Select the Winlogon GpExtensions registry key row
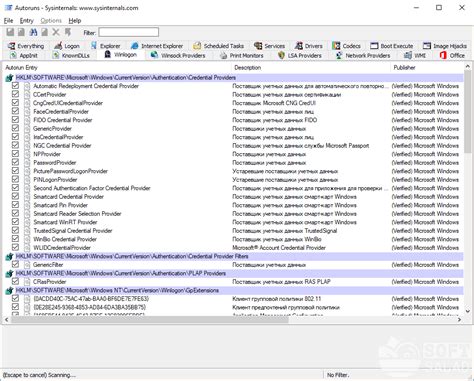 pos(233,290)
